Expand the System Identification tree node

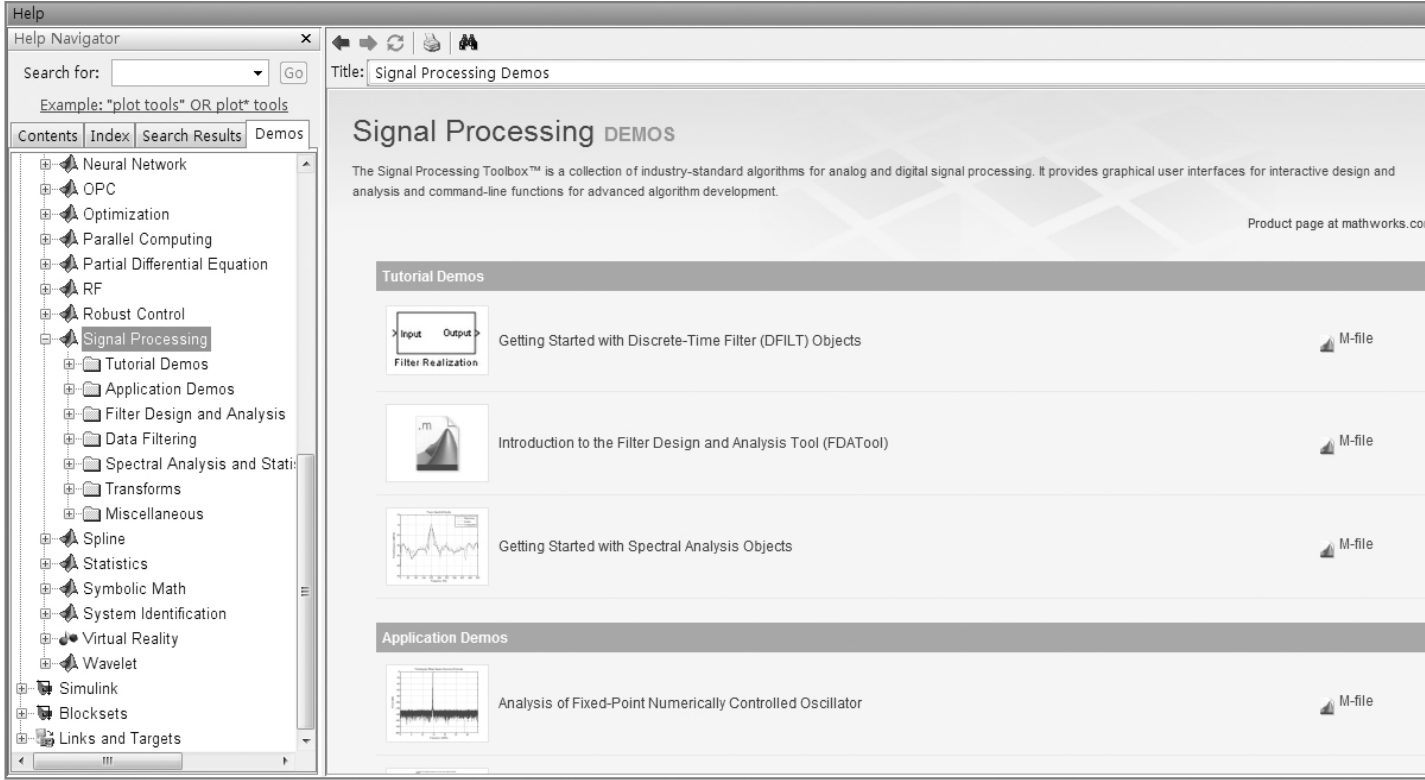(x=44, y=614)
